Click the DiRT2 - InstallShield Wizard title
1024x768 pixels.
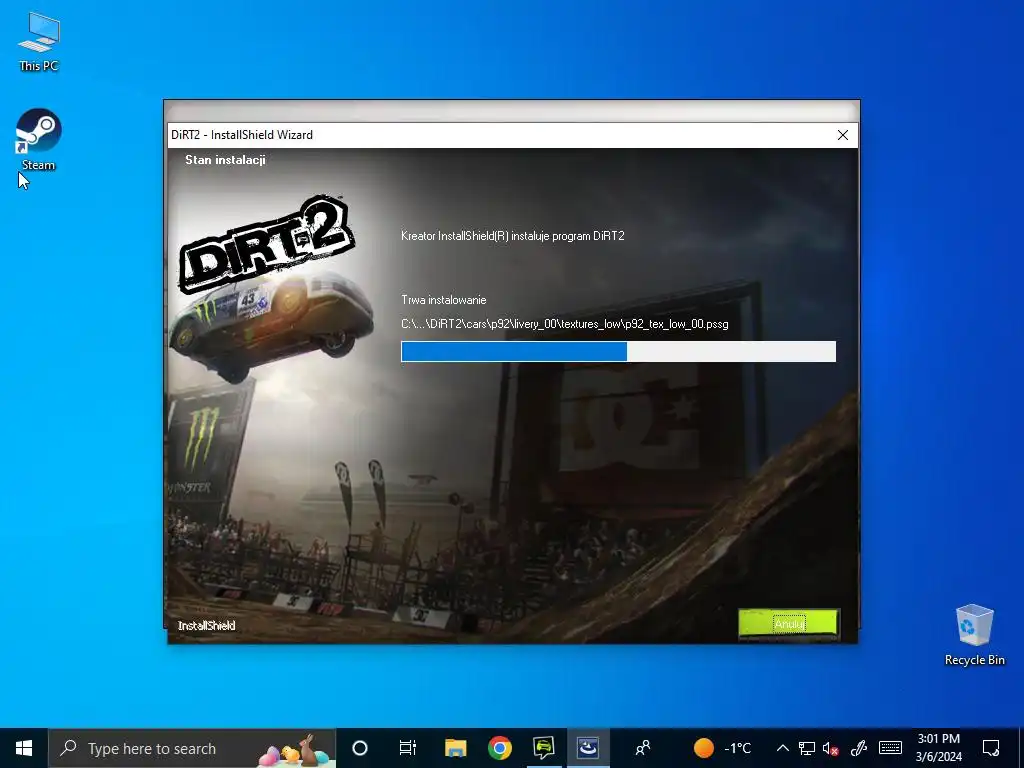pos(242,135)
